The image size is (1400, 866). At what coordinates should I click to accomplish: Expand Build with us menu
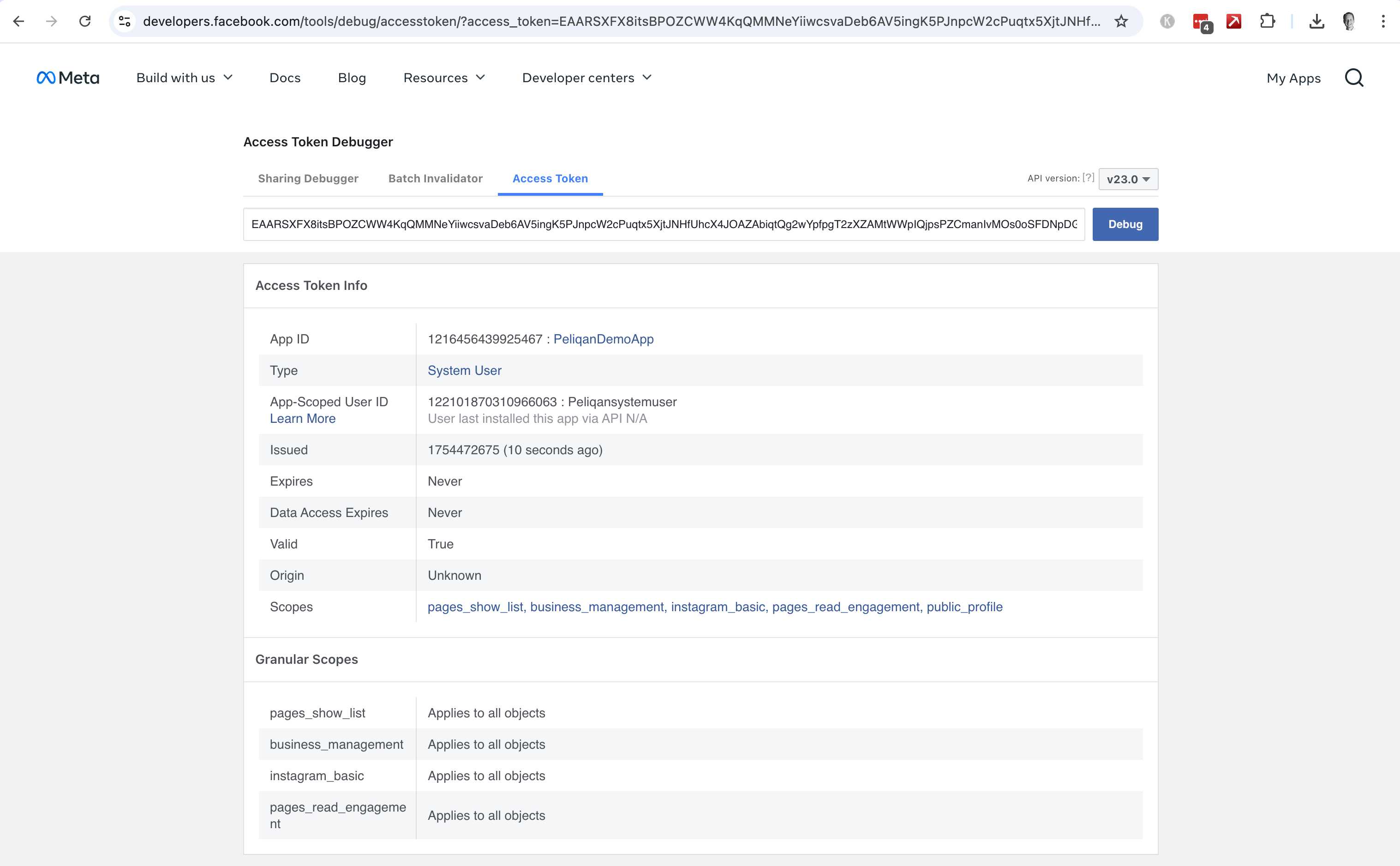[x=184, y=78]
